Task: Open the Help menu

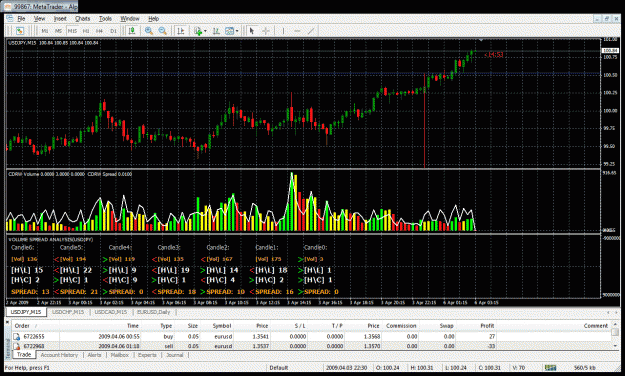Action: click(153, 19)
